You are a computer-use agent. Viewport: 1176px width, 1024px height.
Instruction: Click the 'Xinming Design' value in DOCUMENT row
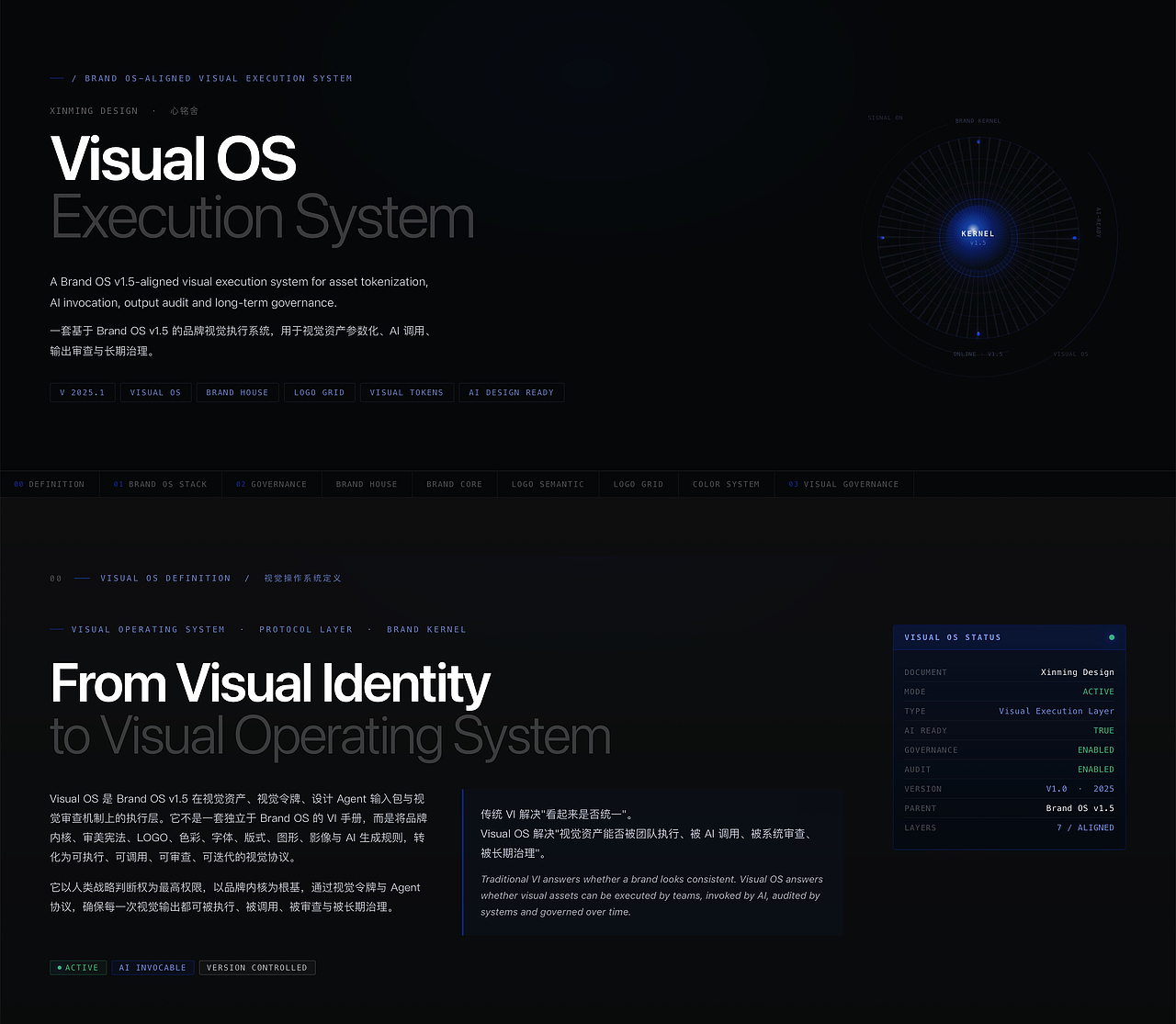(x=1077, y=672)
